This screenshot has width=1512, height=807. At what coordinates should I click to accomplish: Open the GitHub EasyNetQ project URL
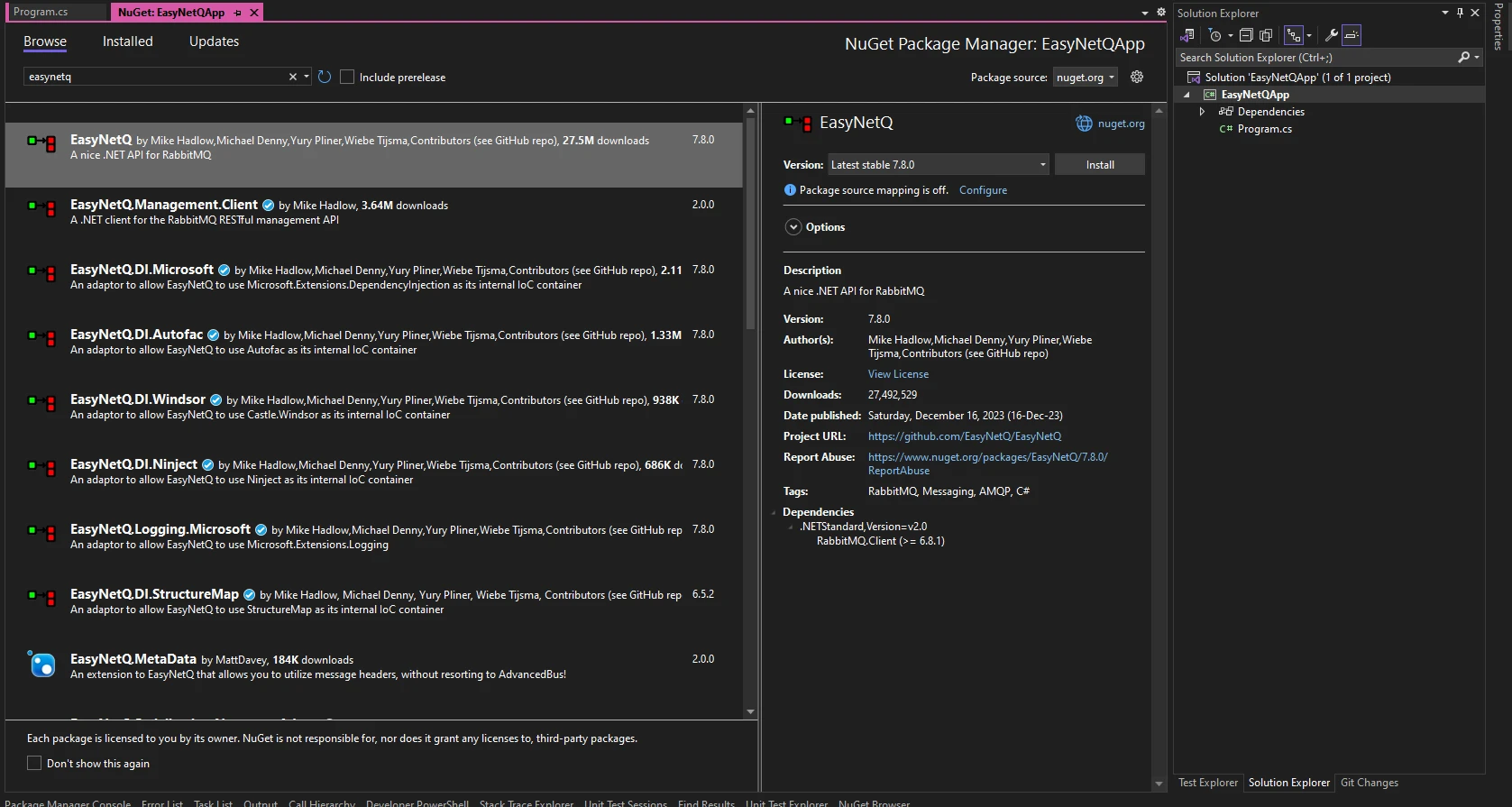(x=965, y=436)
